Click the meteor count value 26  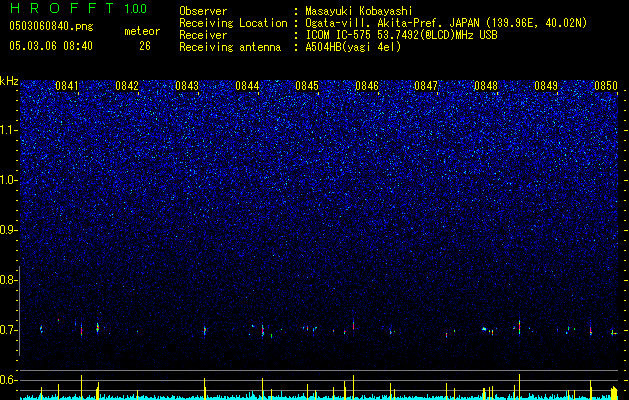pyautogui.click(x=145, y=46)
